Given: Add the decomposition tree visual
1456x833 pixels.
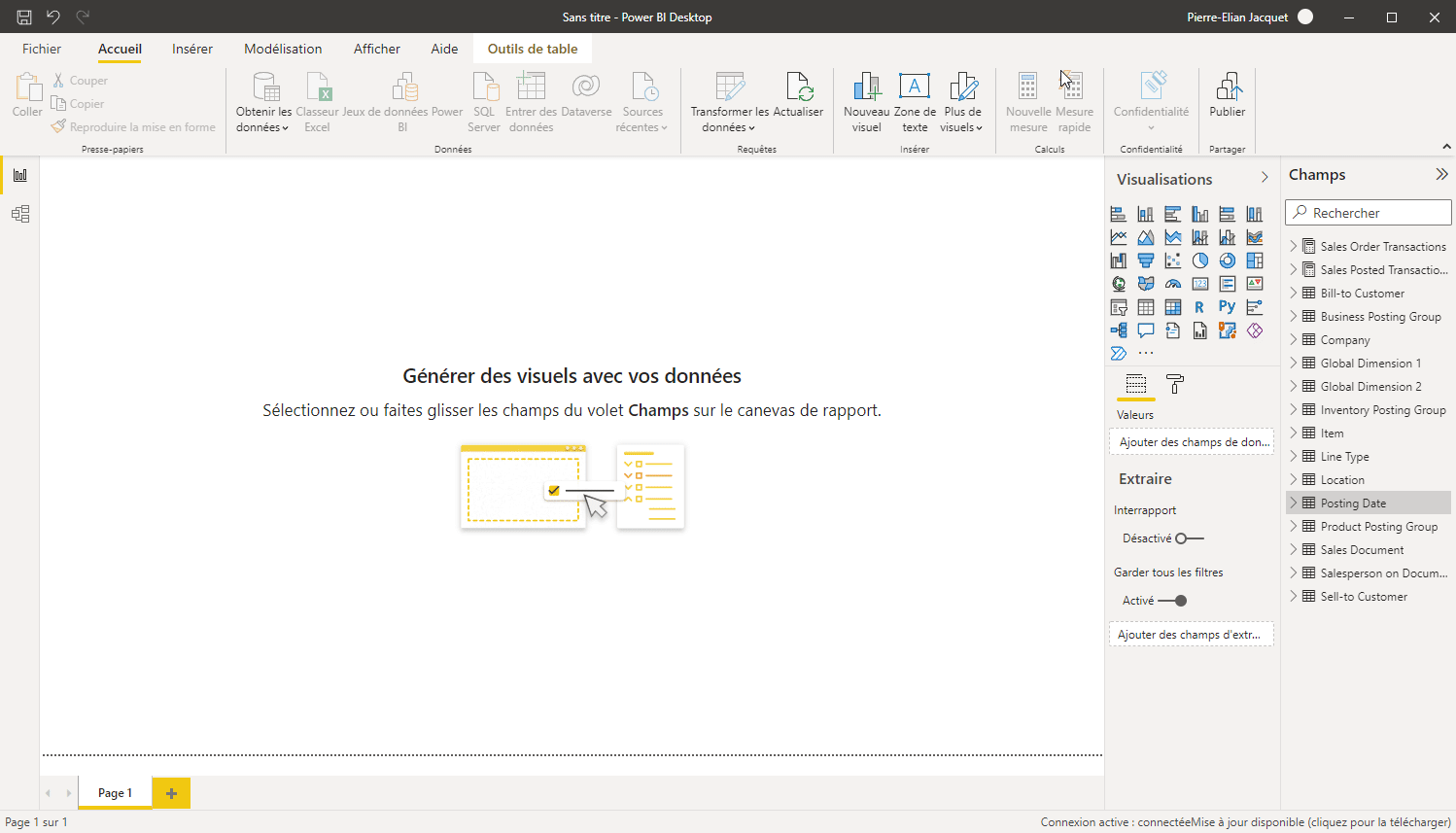Looking at the screenshot, I should pos(1119,330).
